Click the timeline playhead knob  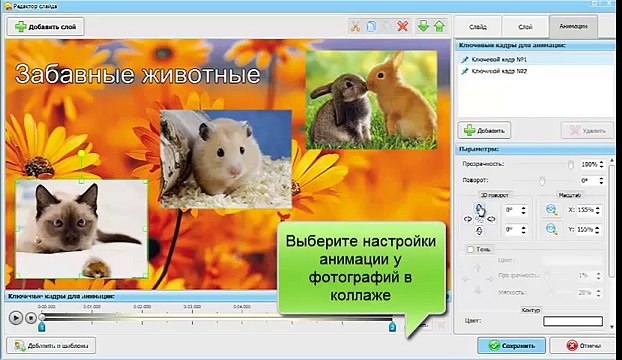42,317
